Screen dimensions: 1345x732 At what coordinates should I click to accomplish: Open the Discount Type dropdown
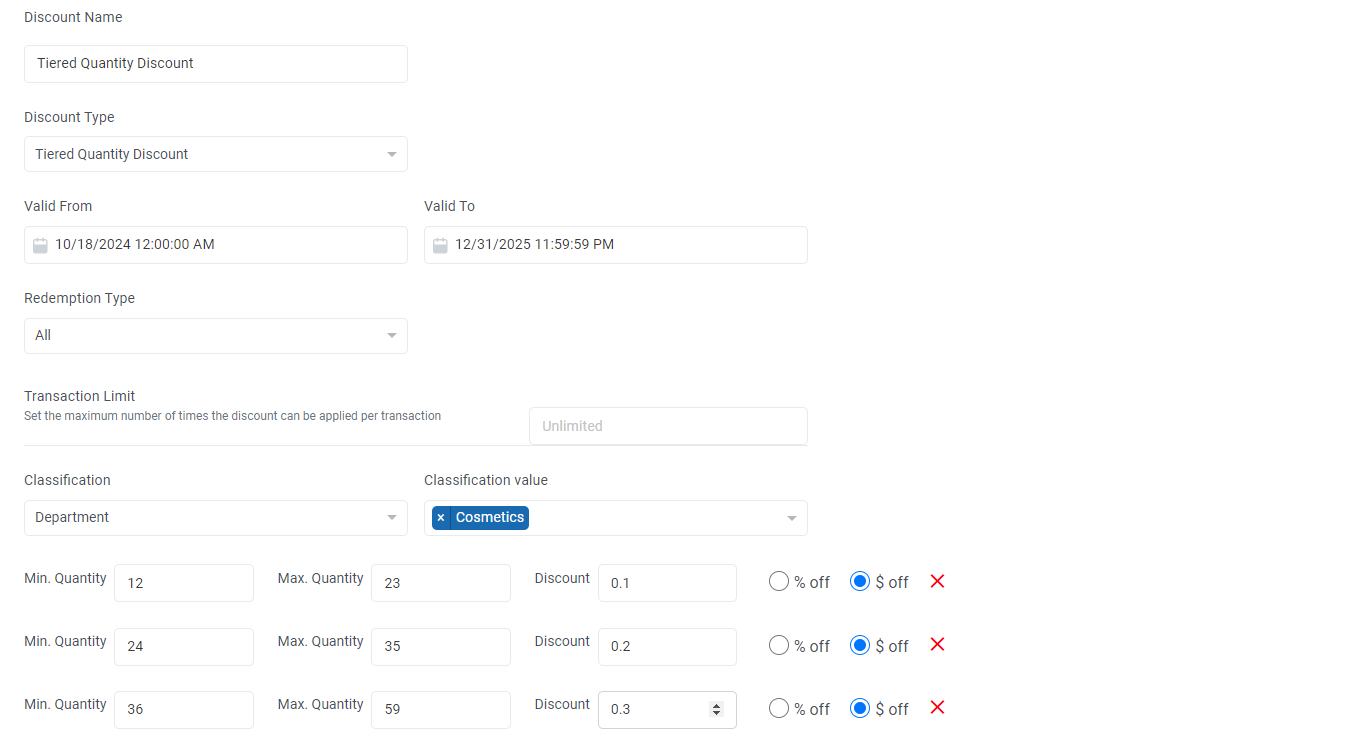click(215, 154)
